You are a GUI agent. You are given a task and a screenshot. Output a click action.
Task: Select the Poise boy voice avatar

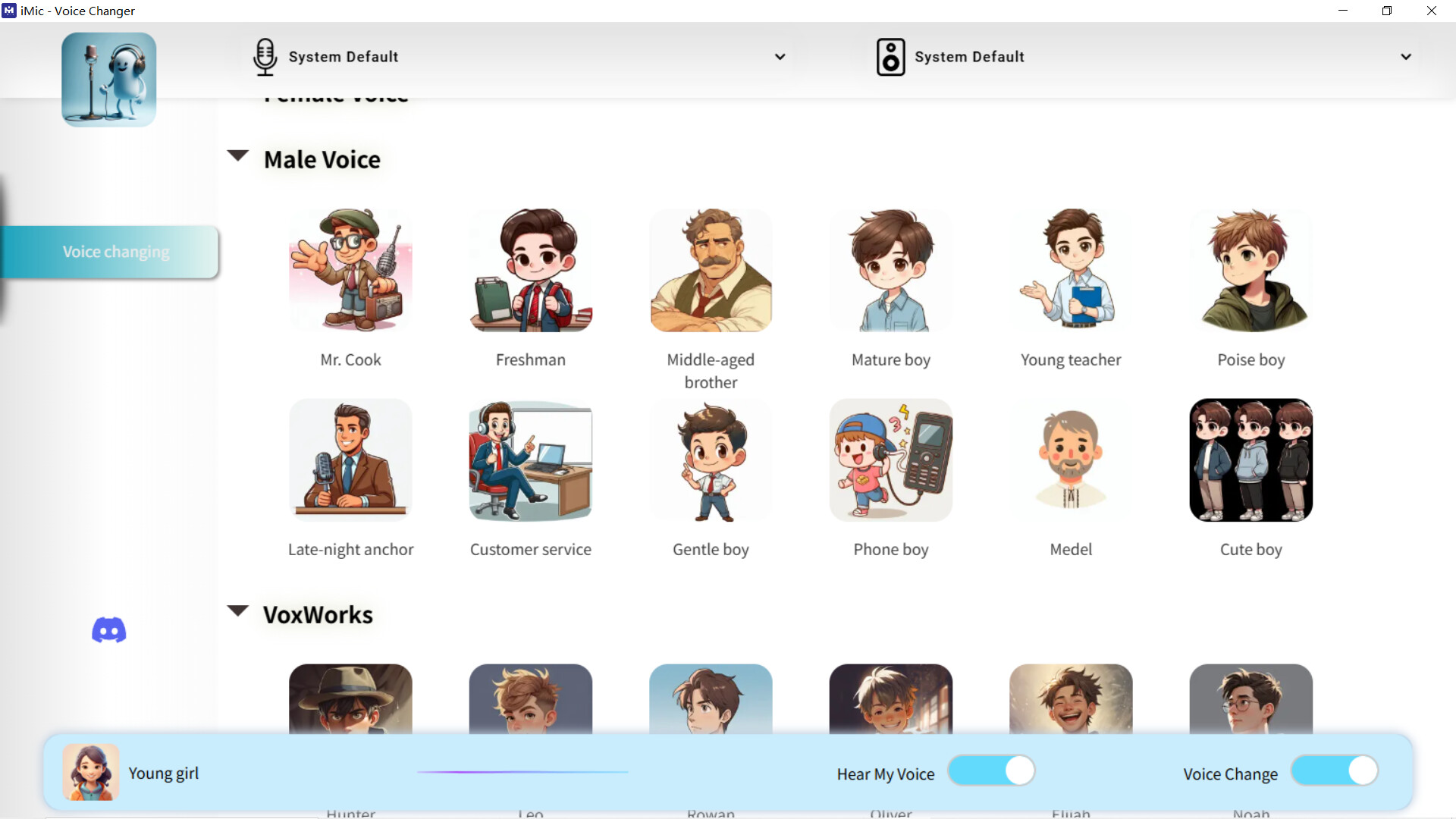tap(1251, 270)
